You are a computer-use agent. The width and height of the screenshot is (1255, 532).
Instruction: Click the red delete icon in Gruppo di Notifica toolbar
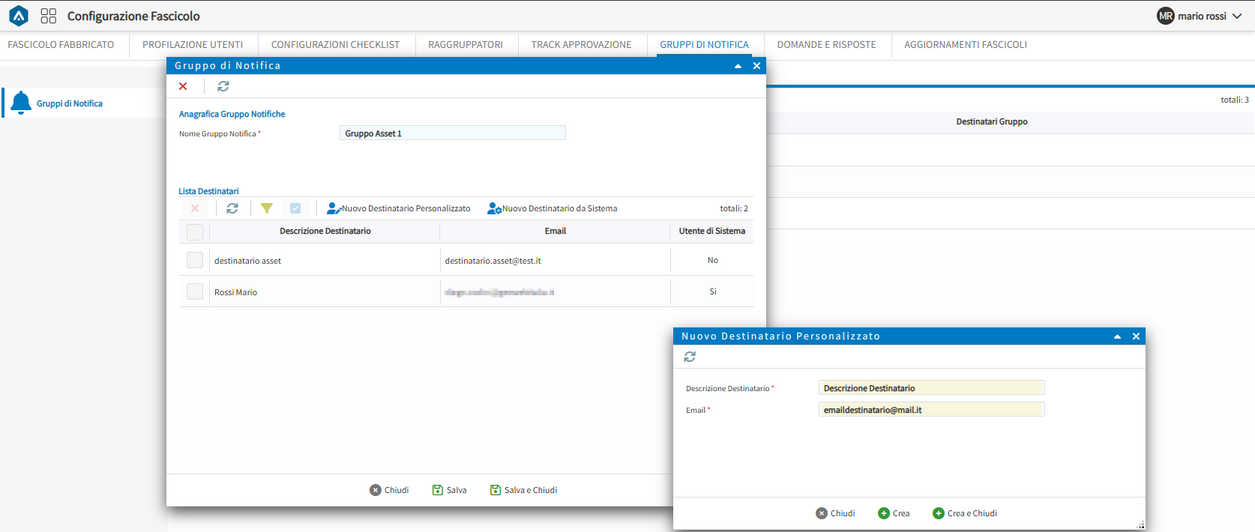(x=183, y=87)
